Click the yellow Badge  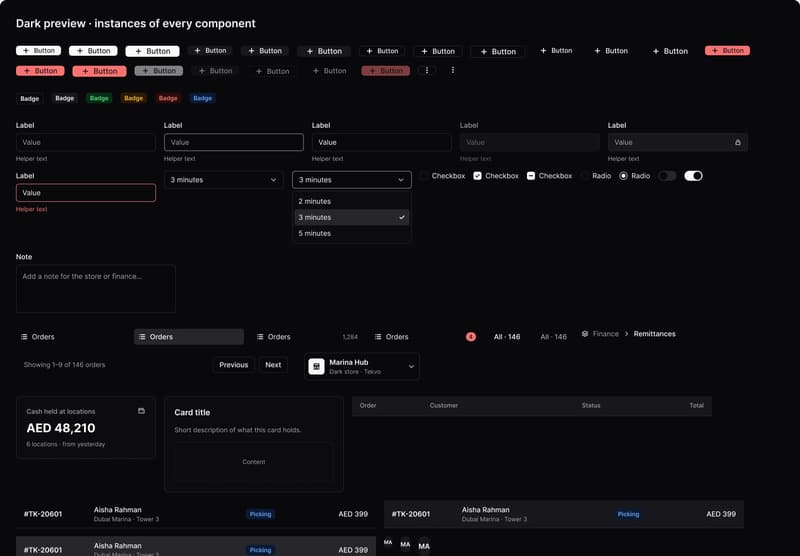(134, 98)
